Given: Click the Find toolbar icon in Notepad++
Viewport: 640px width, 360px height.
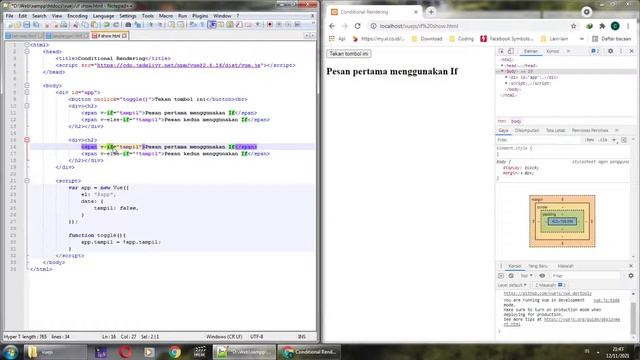Looking at the screenshot, I should coord(128,25).
